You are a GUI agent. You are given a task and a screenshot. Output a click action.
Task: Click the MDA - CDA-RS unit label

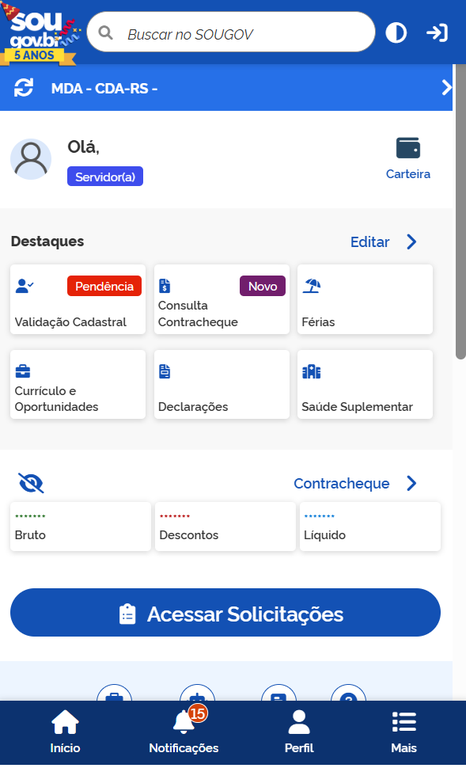point(104,89)
